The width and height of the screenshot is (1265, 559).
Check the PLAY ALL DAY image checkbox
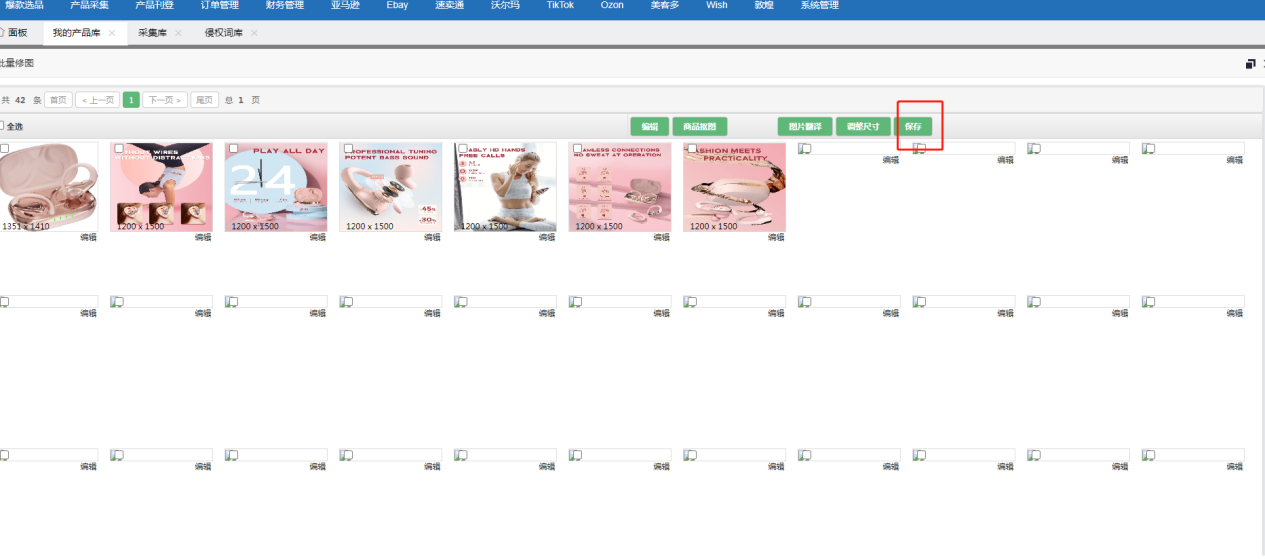(233, 148)
